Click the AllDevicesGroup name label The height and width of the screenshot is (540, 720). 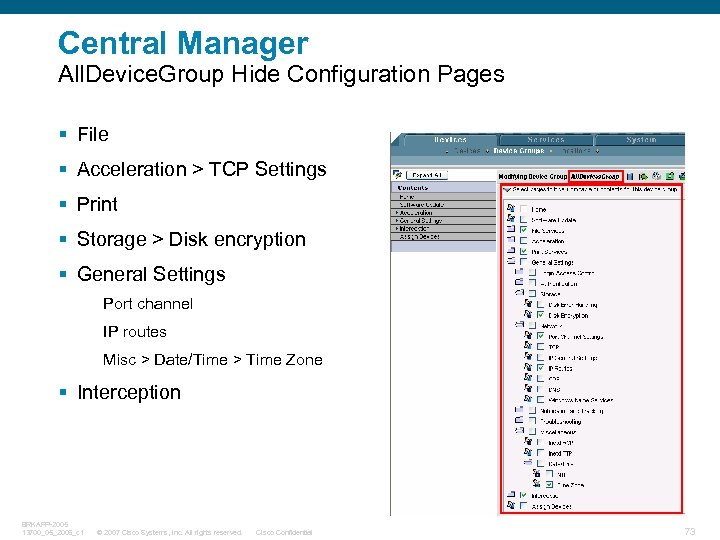595,176
